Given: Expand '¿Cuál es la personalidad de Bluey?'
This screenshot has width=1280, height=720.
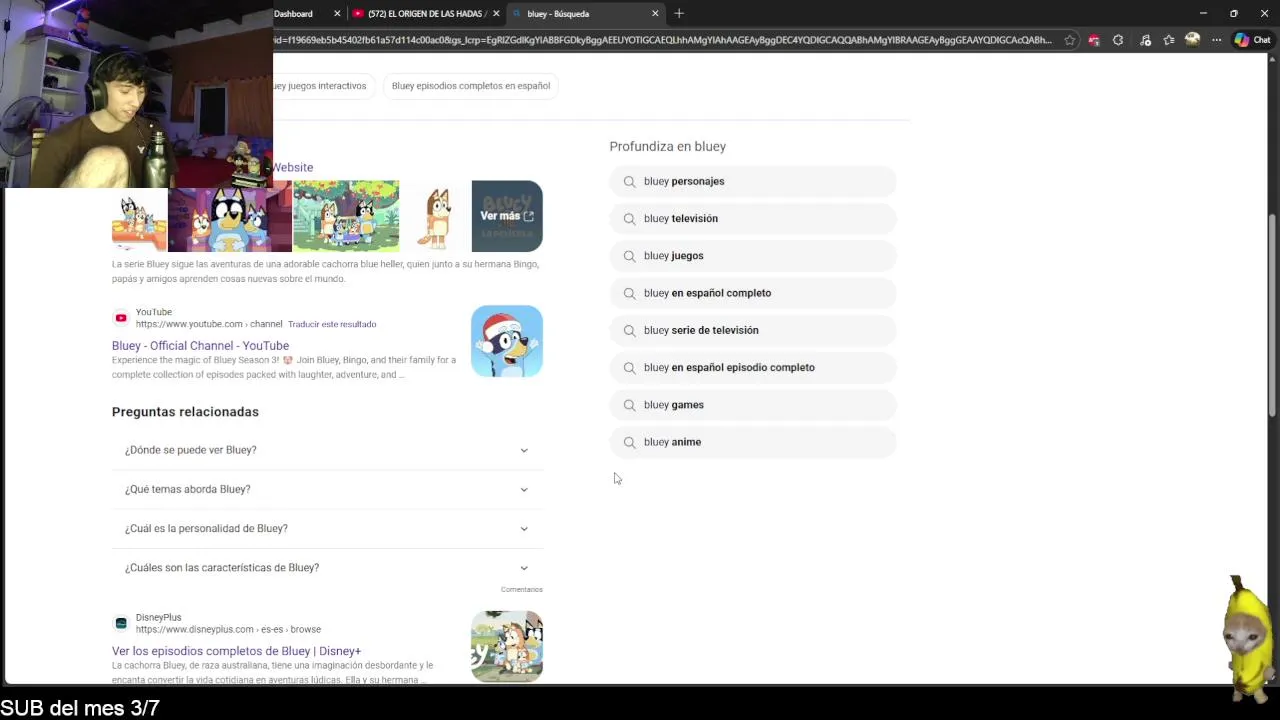Looking at the screenshot, I should tap(327, 528).
